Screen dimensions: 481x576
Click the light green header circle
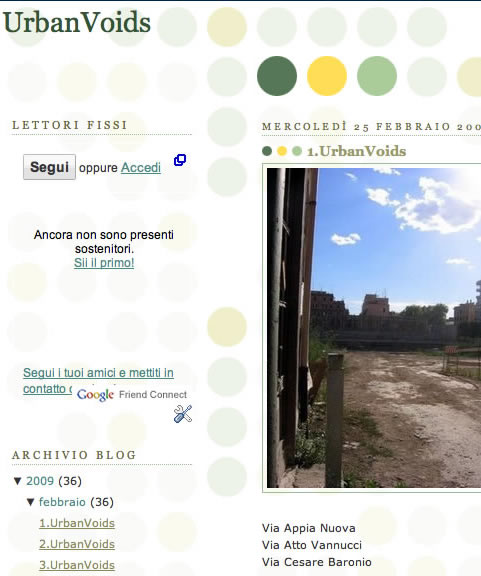(x=377, y=76)
